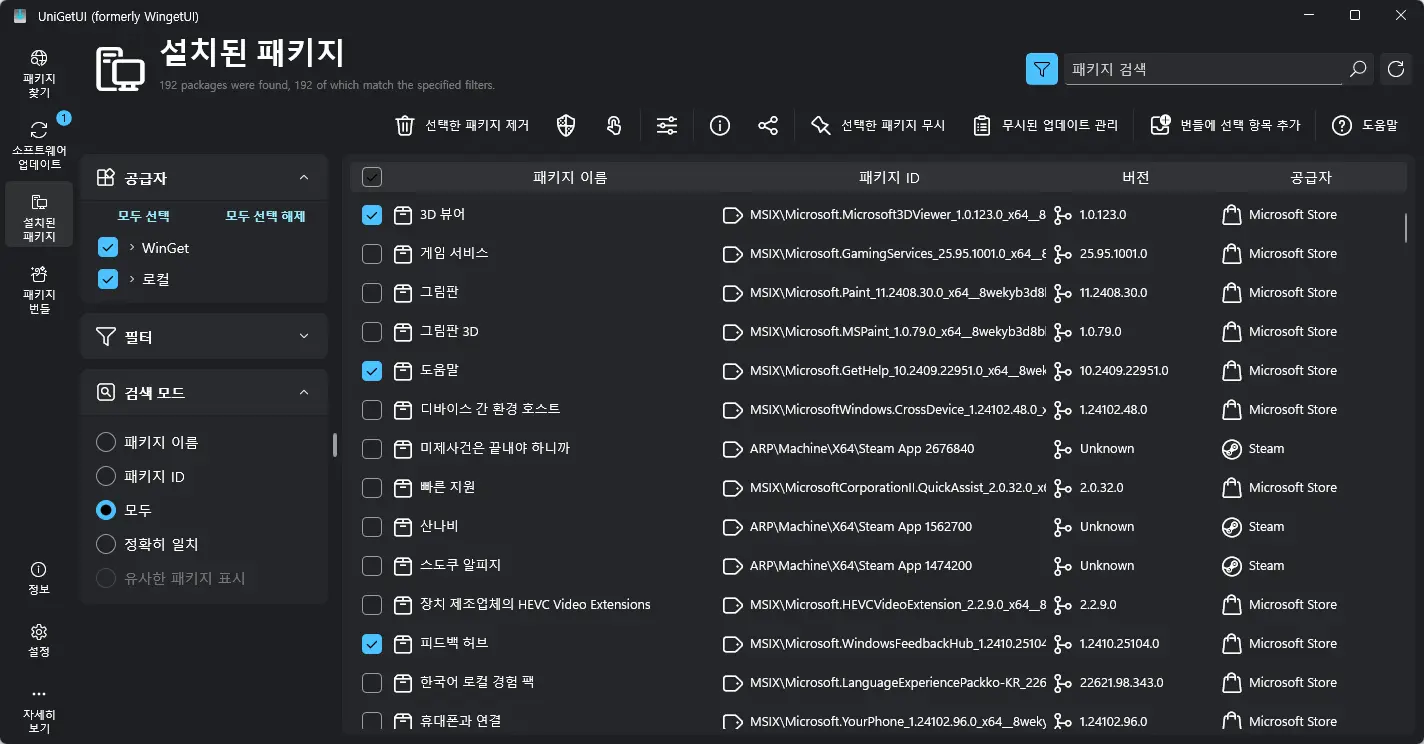Image resolution: width=1424 pixels, height=744 pixels.
Task: Open the 정보 page in sidebar
Action: [x=39, y=578]
